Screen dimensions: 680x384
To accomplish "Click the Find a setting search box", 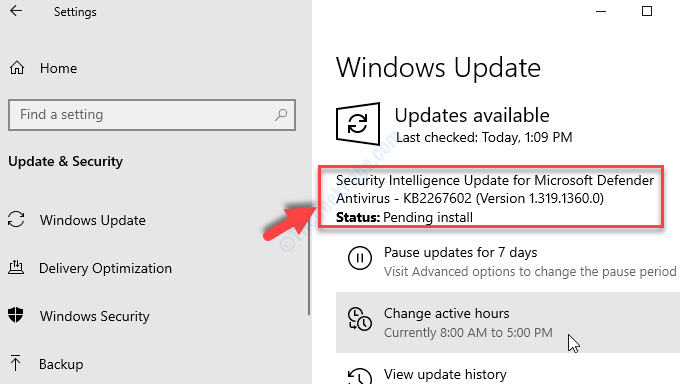I will [152, 115].
